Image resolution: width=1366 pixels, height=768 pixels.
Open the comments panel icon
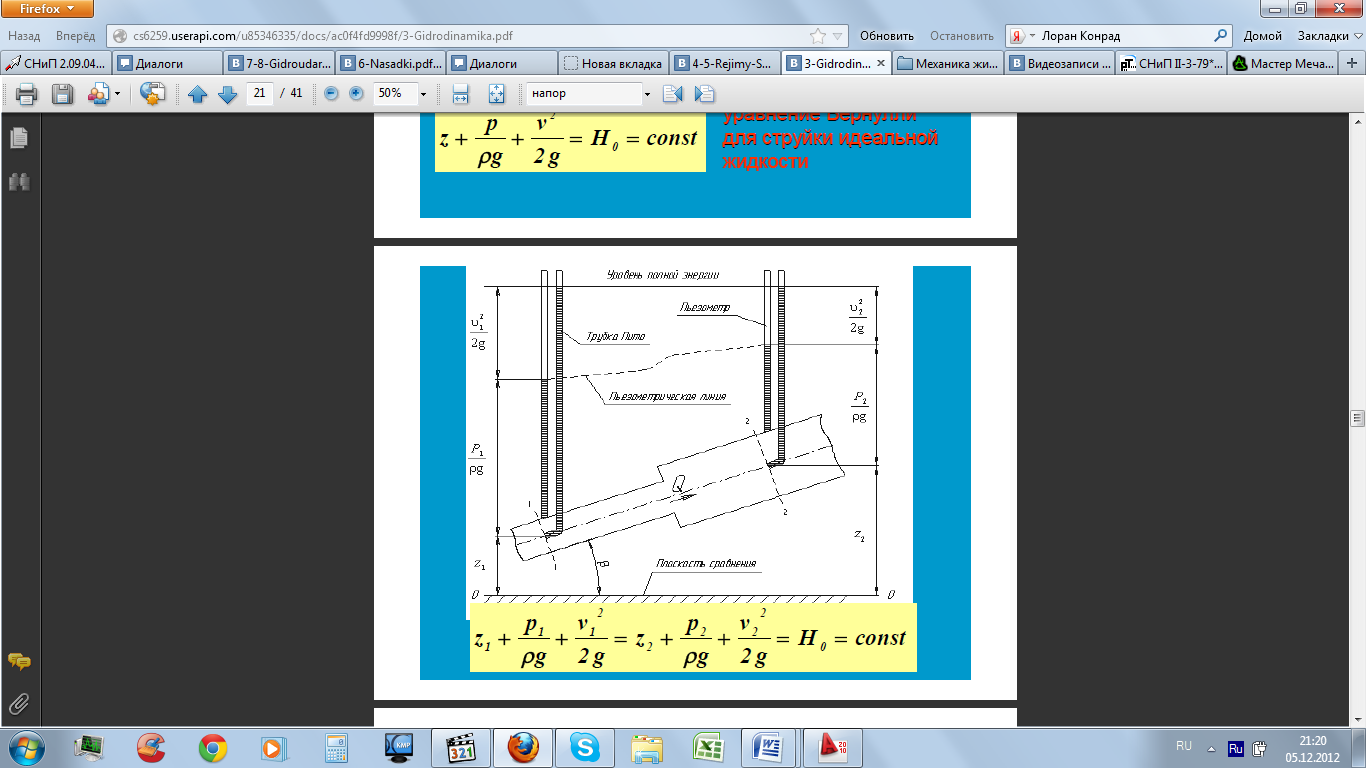[x=19, y=662]
